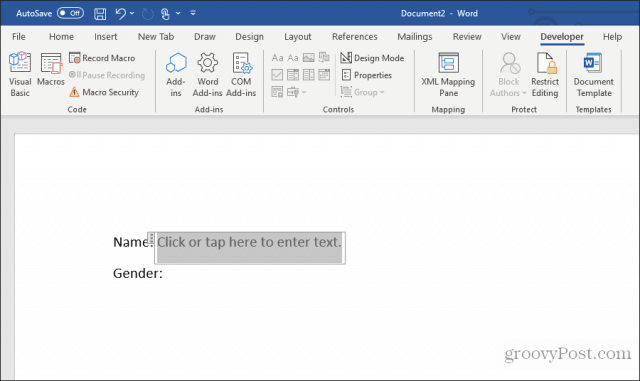Switch to the Insert tab
640x381 pixels.
[106, 37]
